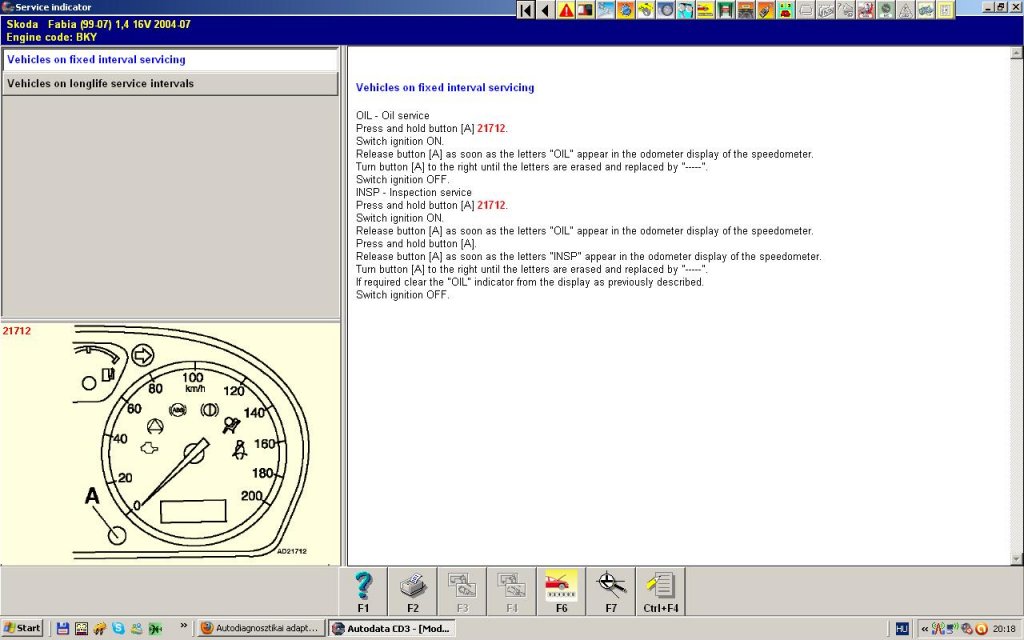Click the greyed-out F4 button

512,592
